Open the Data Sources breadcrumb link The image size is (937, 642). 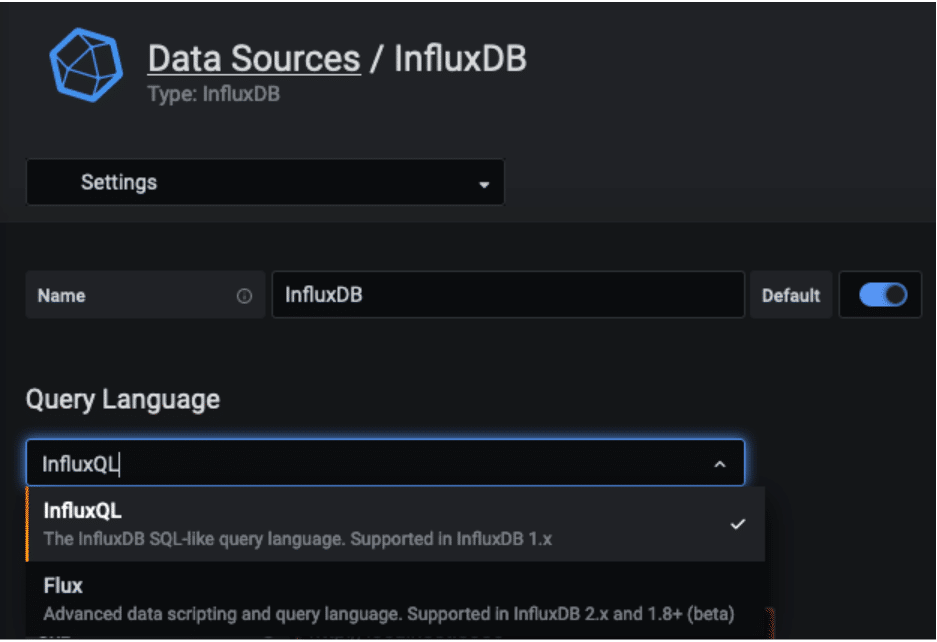tap(252, 58)
